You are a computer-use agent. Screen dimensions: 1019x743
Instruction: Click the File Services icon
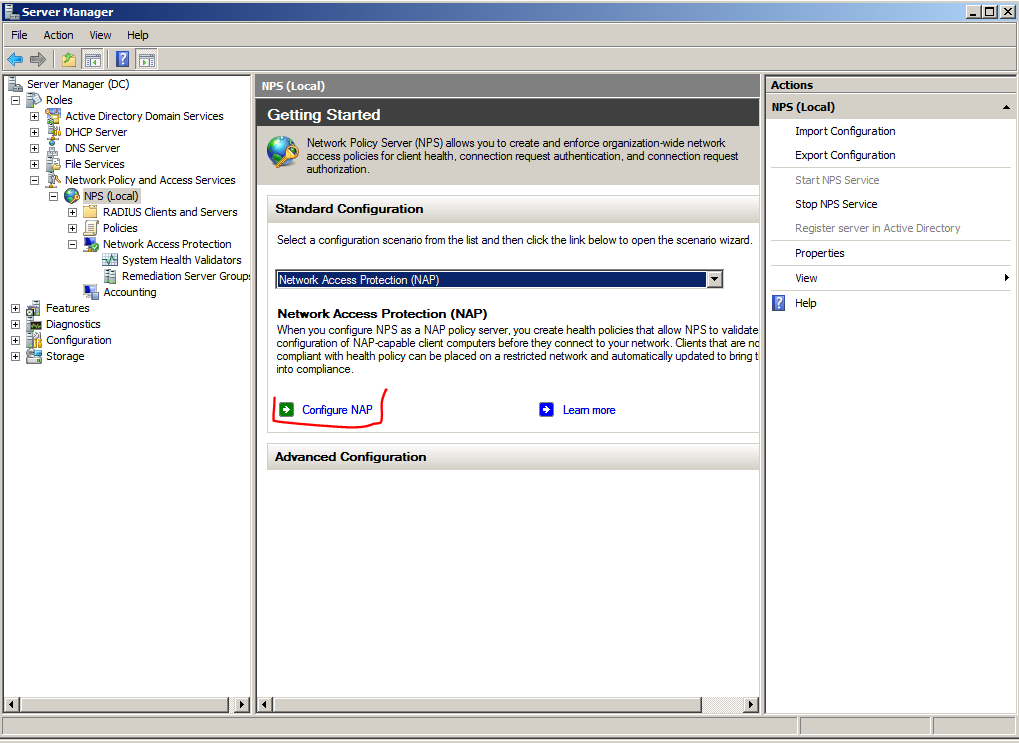(x=53, y=164)
